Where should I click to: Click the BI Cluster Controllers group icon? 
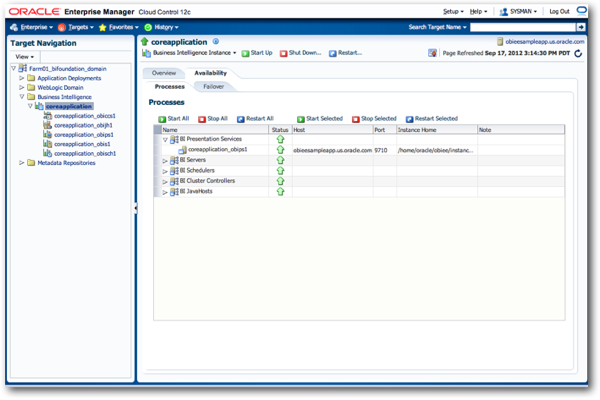point(174,181)
